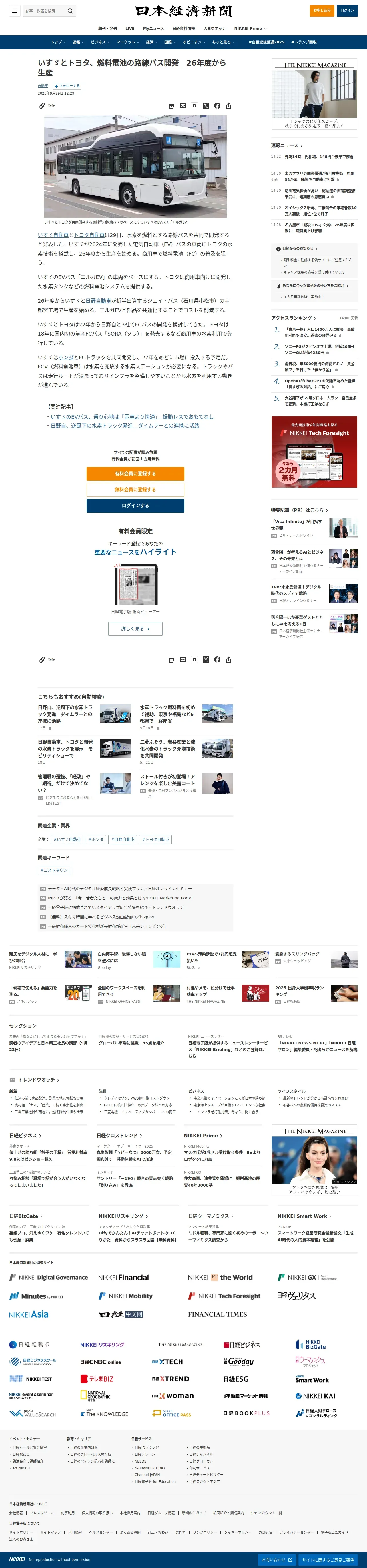Open the テレ東BIZ logo
The width and height of the screenshot is (367, 1568).
tap(97, 1379)
